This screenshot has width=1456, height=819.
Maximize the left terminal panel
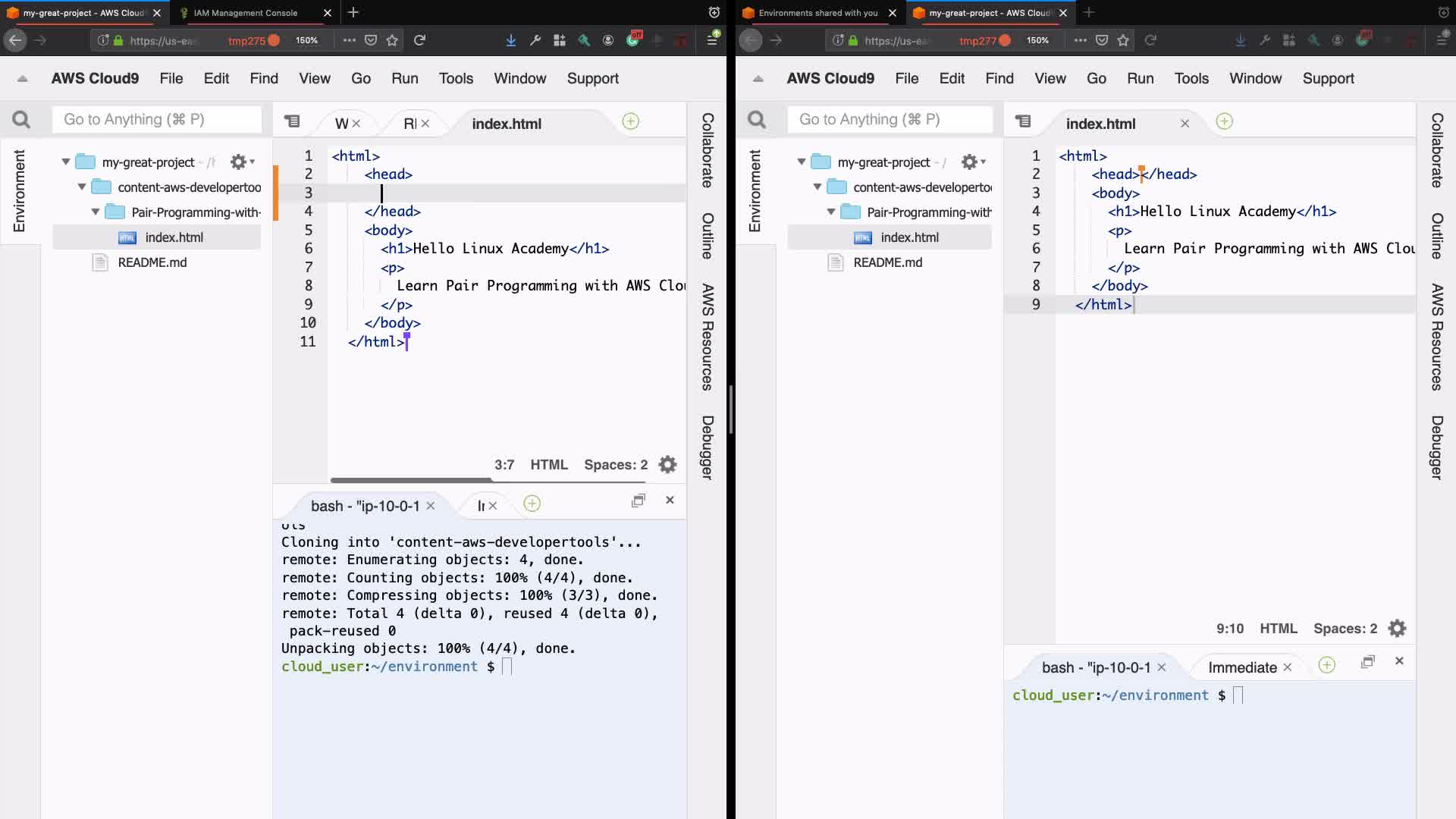639,500
